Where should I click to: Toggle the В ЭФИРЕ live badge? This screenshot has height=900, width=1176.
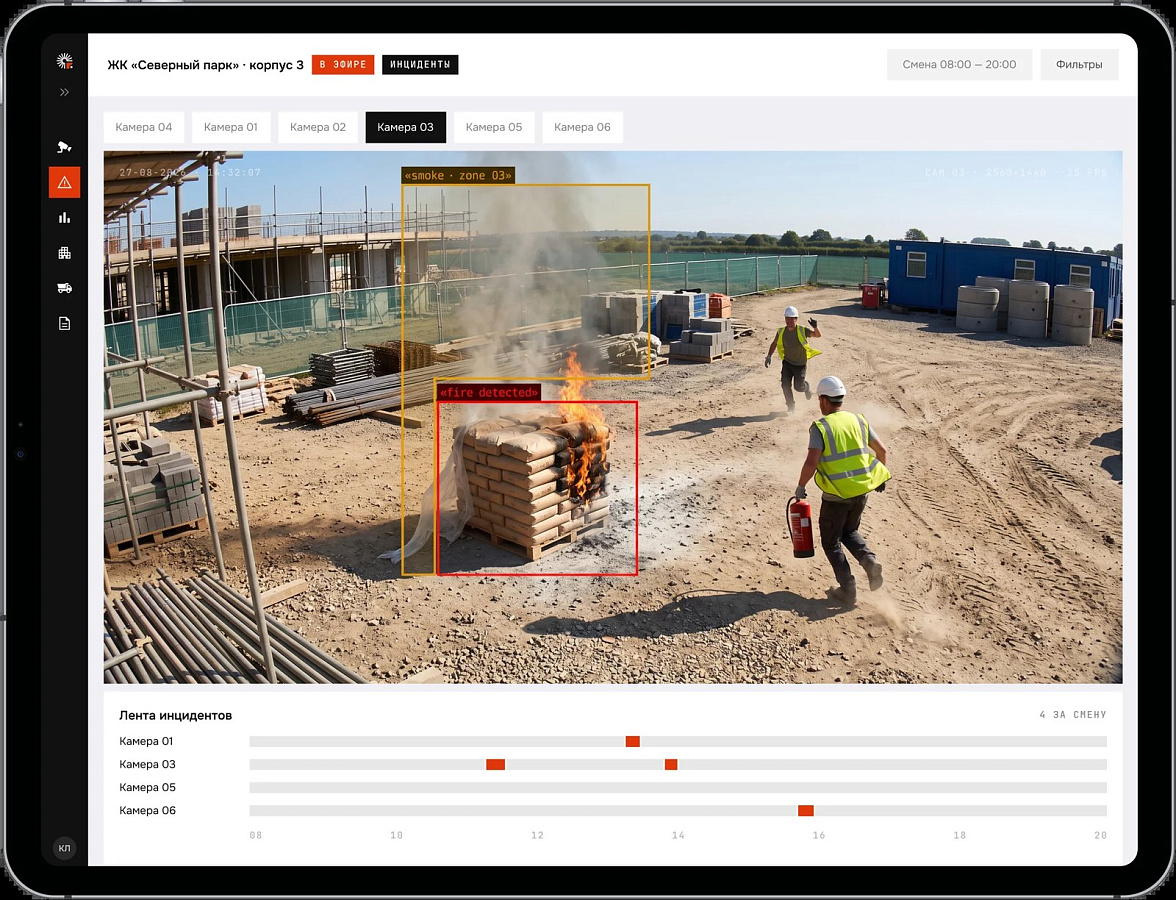pos(343,64)
